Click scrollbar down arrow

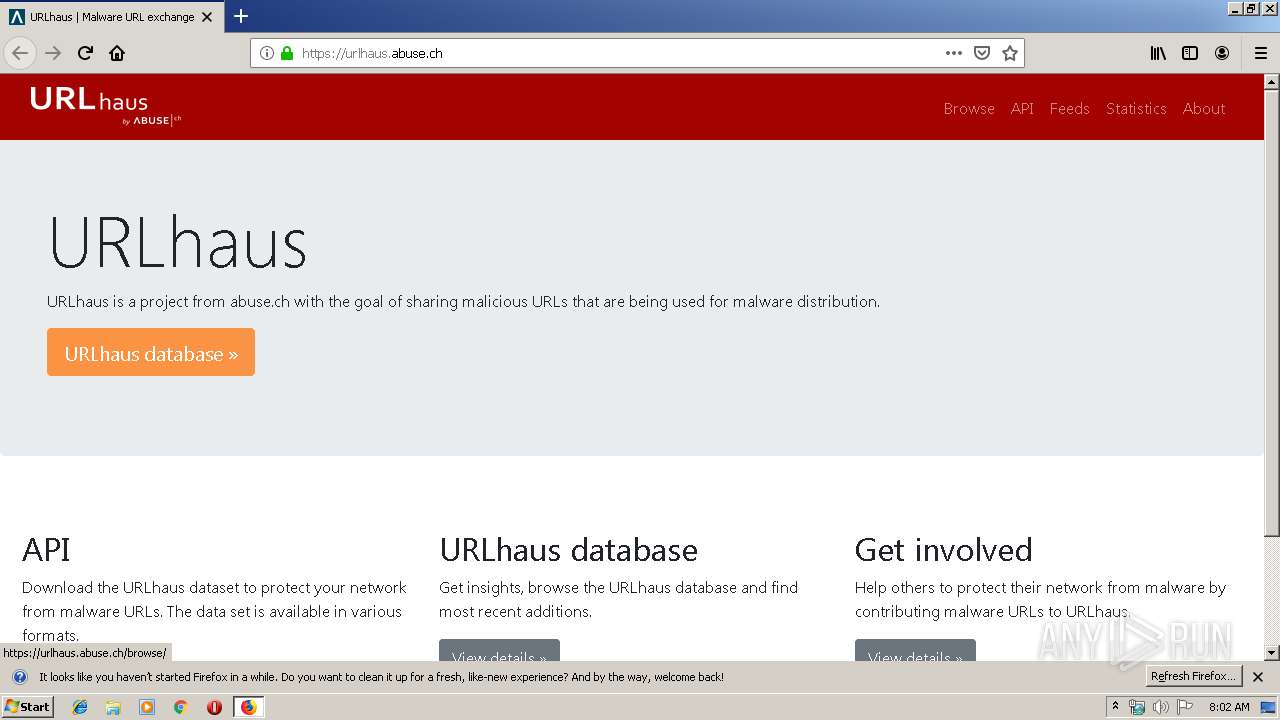tap(1272, 653)
